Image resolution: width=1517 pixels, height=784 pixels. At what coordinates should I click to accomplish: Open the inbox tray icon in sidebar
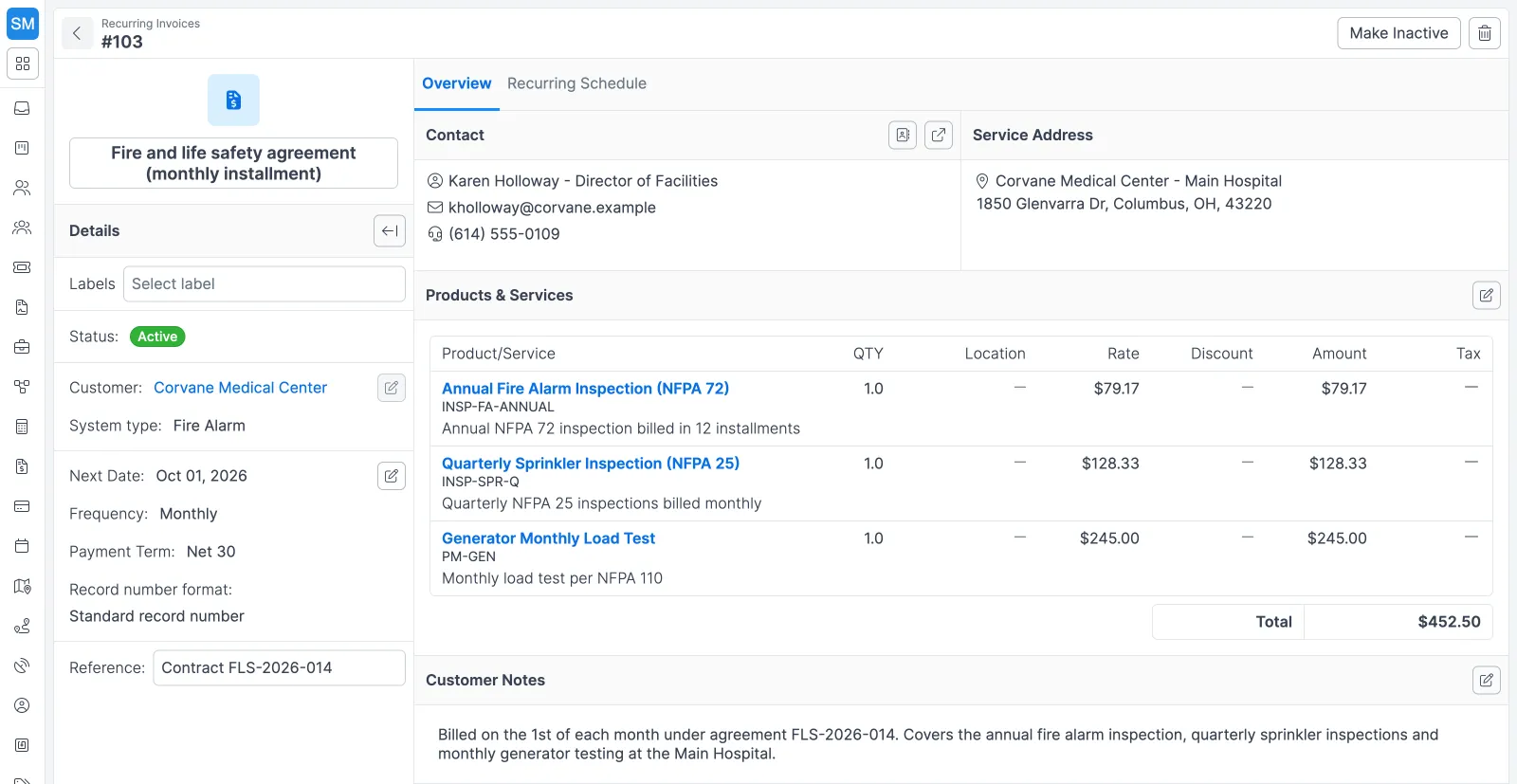[23, 108]
